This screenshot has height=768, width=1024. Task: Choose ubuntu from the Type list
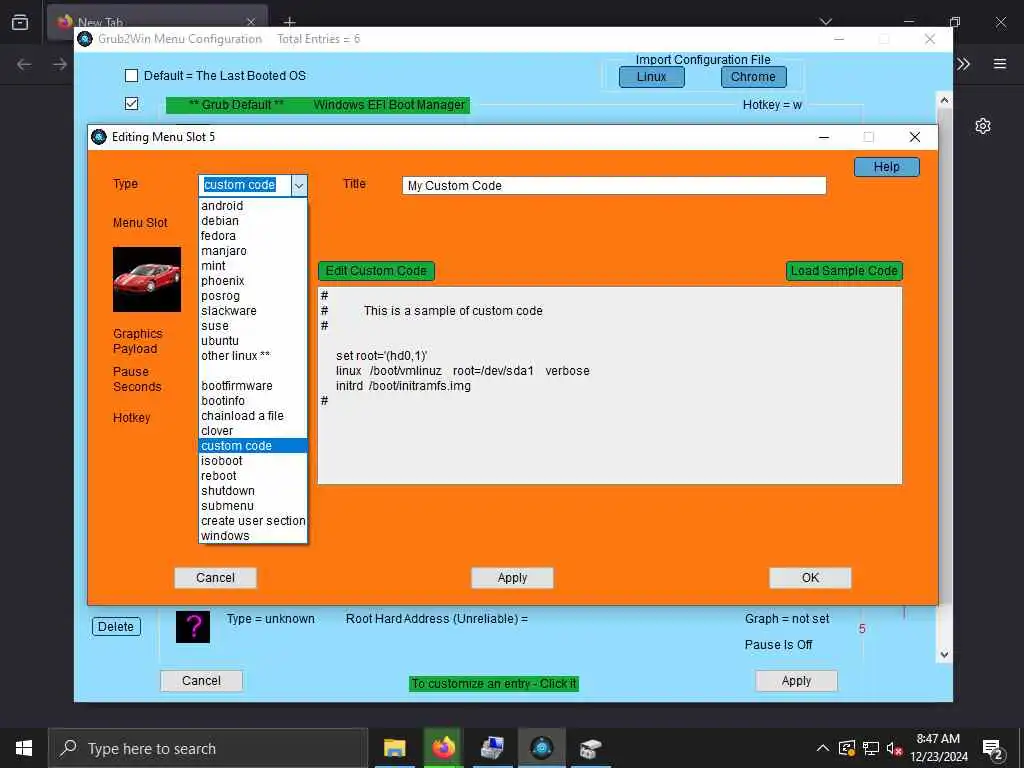coord(253,341)
